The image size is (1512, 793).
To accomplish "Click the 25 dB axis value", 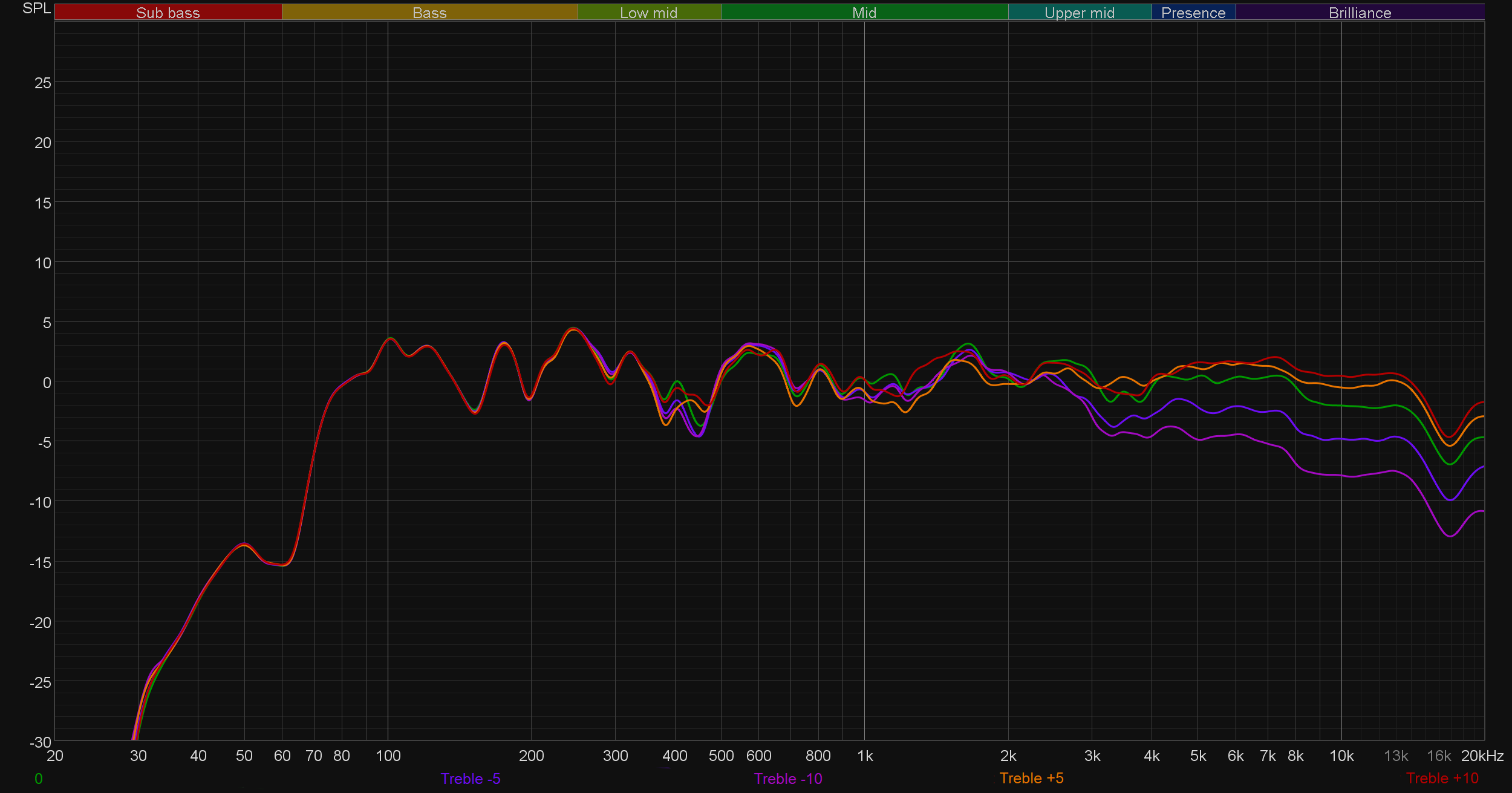I will [43, 83].
